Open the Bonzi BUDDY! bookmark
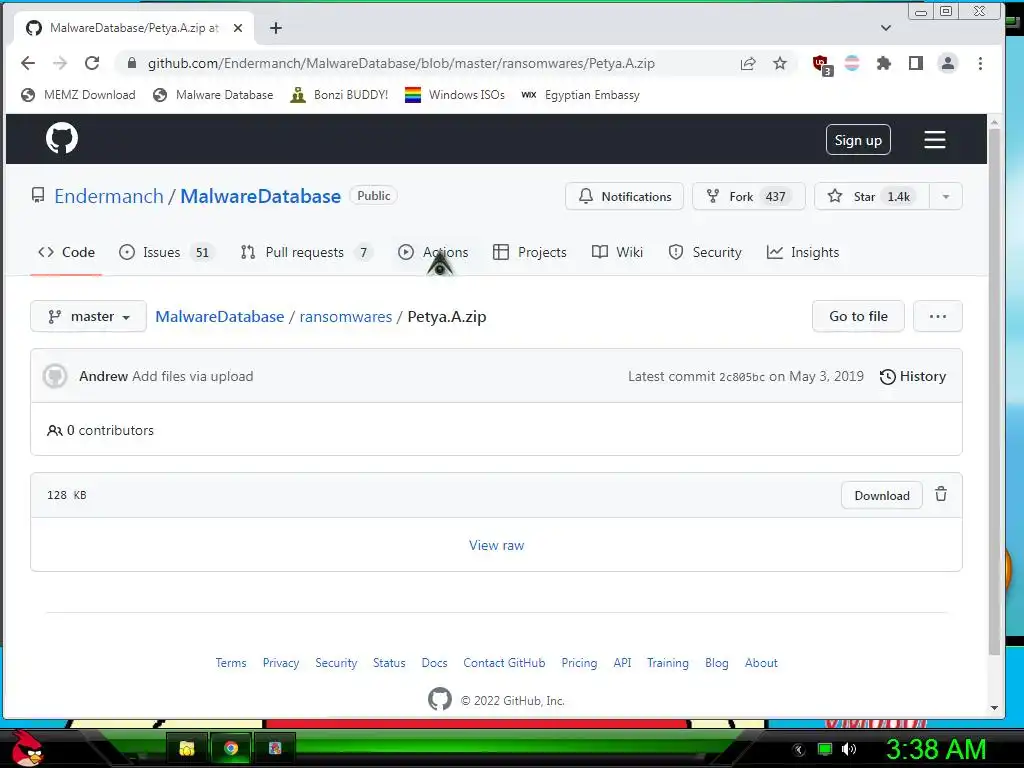Image resolution: width=1024 pixels, height=768 pixels. click(340, 95)
